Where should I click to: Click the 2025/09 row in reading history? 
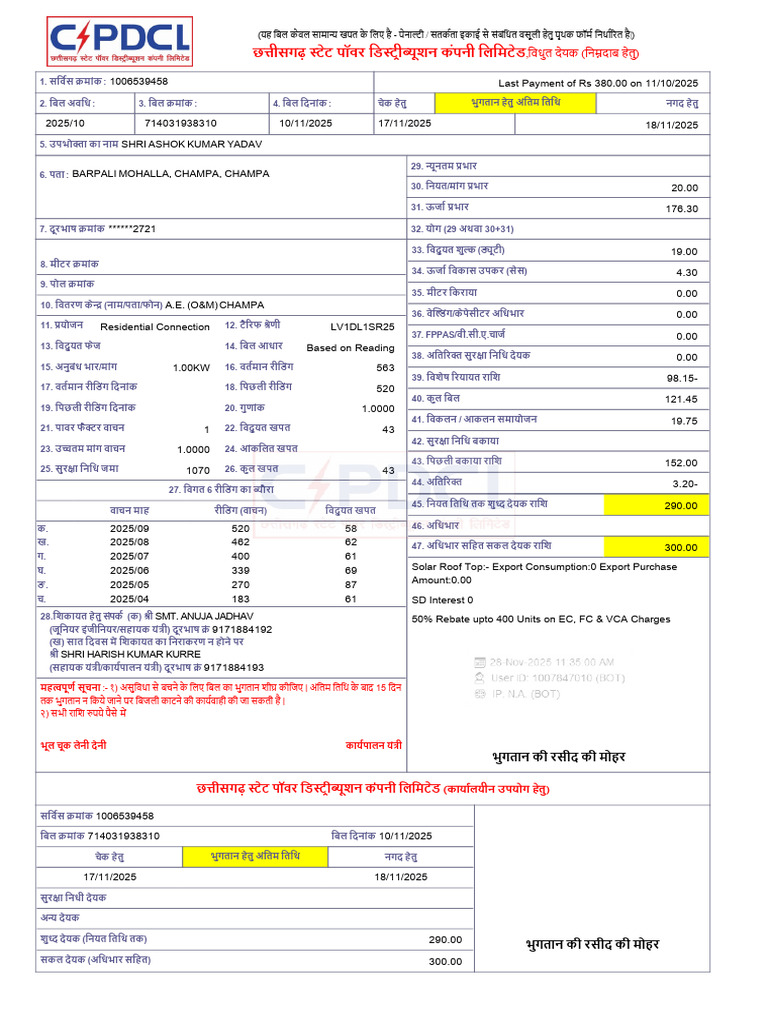(221, 528)
